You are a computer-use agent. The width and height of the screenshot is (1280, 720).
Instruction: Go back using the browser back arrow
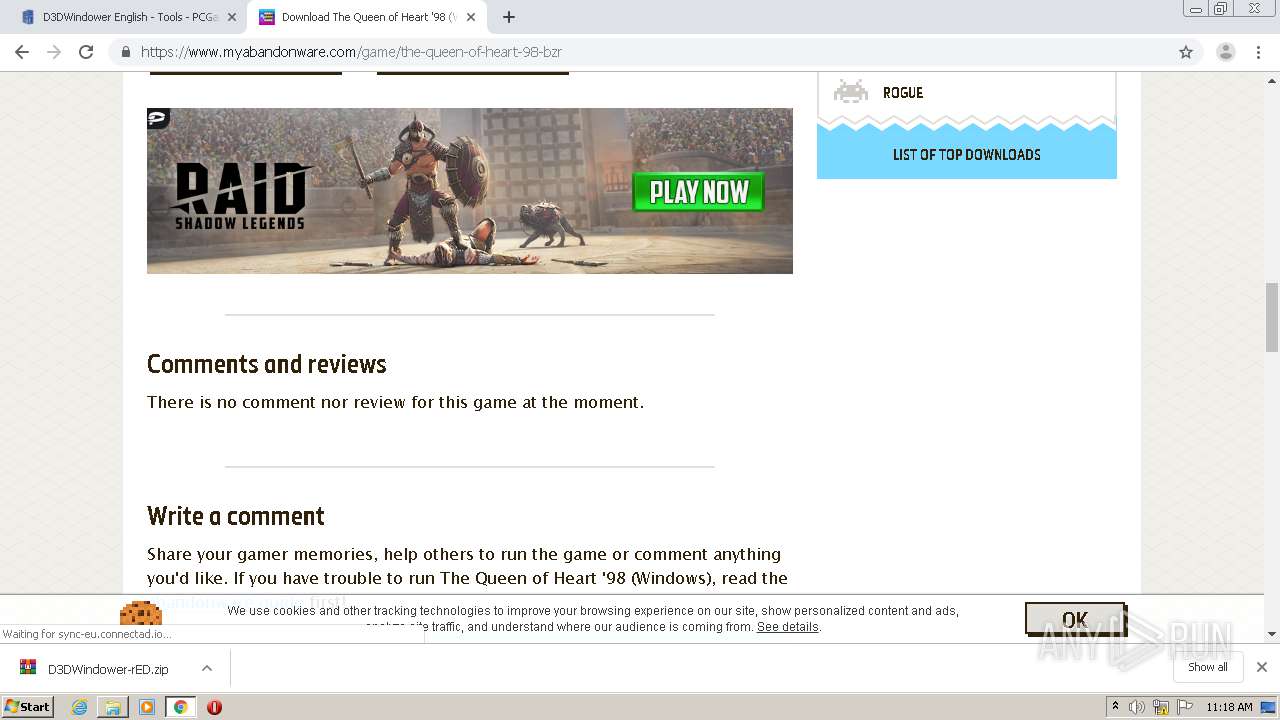[22, 52]
